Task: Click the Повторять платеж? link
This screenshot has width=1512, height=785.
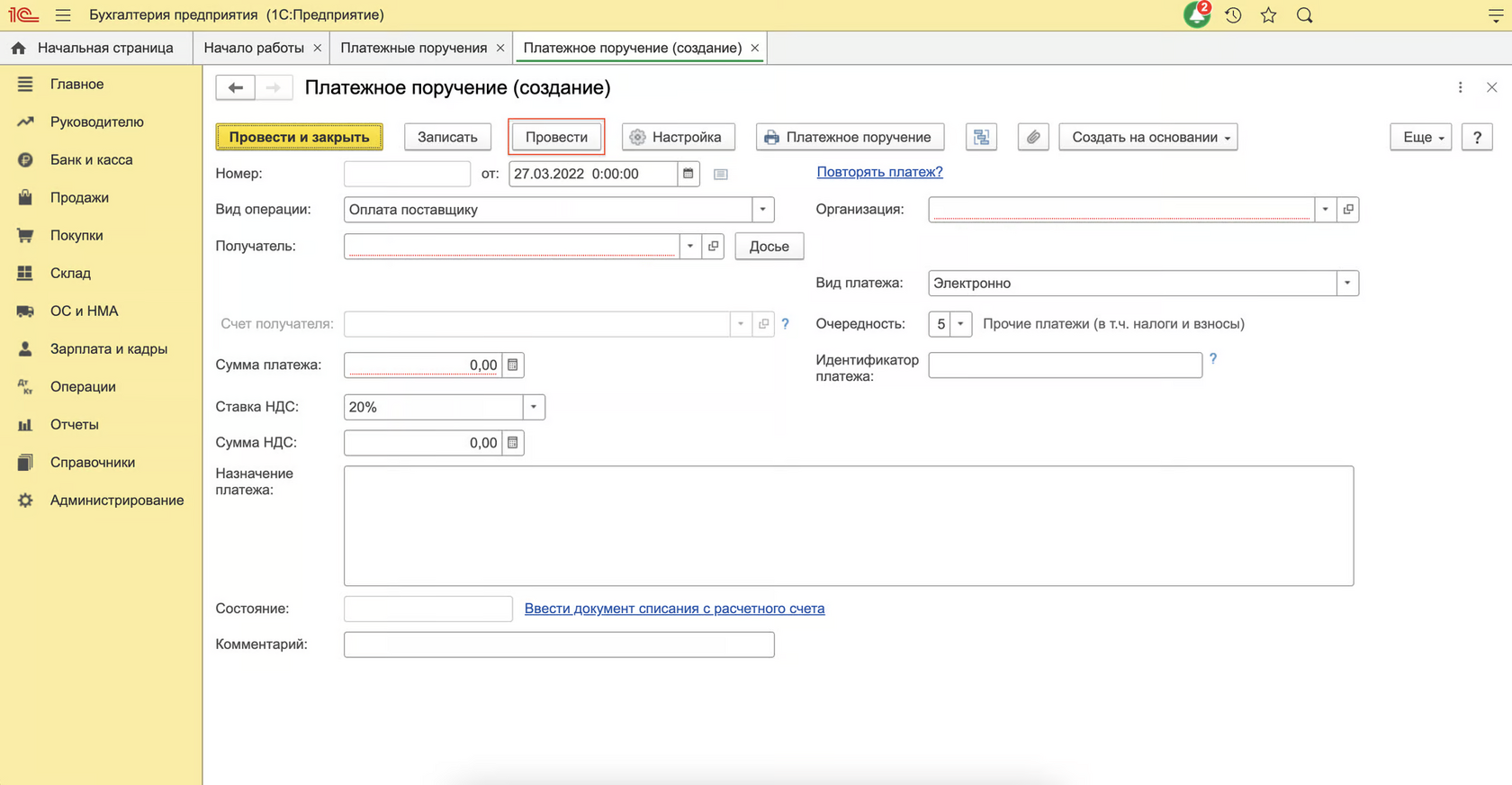Action: coord(879,172)
